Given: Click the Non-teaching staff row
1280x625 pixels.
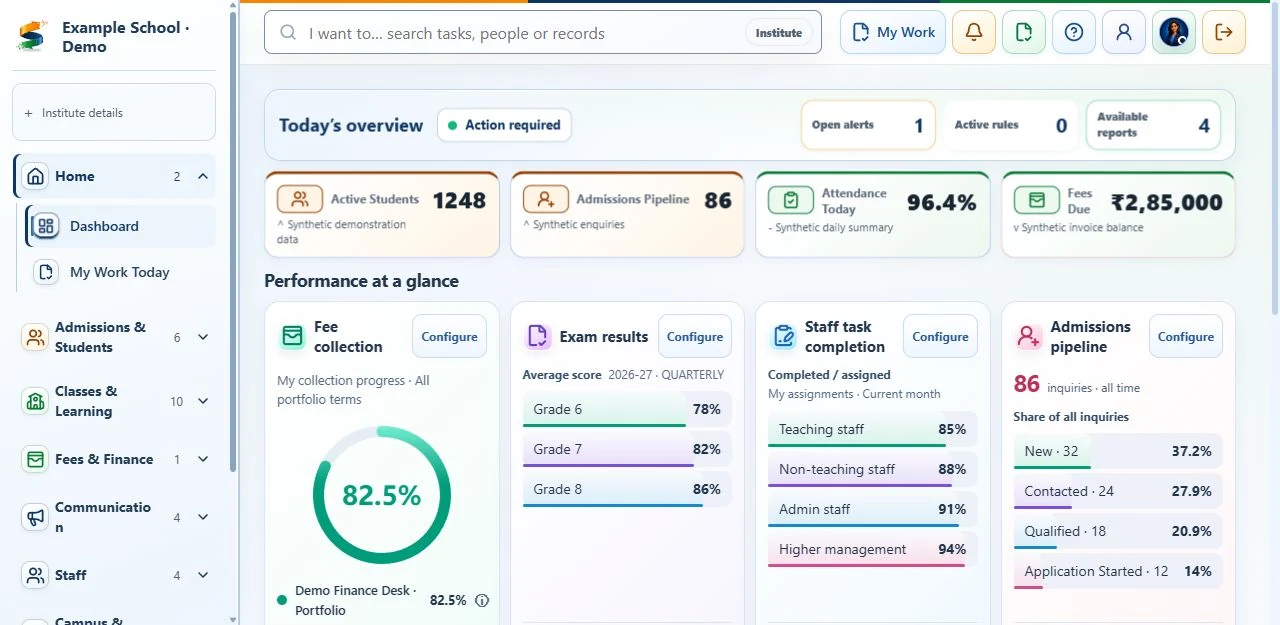Looking at the screenshot, I should 873,469.
